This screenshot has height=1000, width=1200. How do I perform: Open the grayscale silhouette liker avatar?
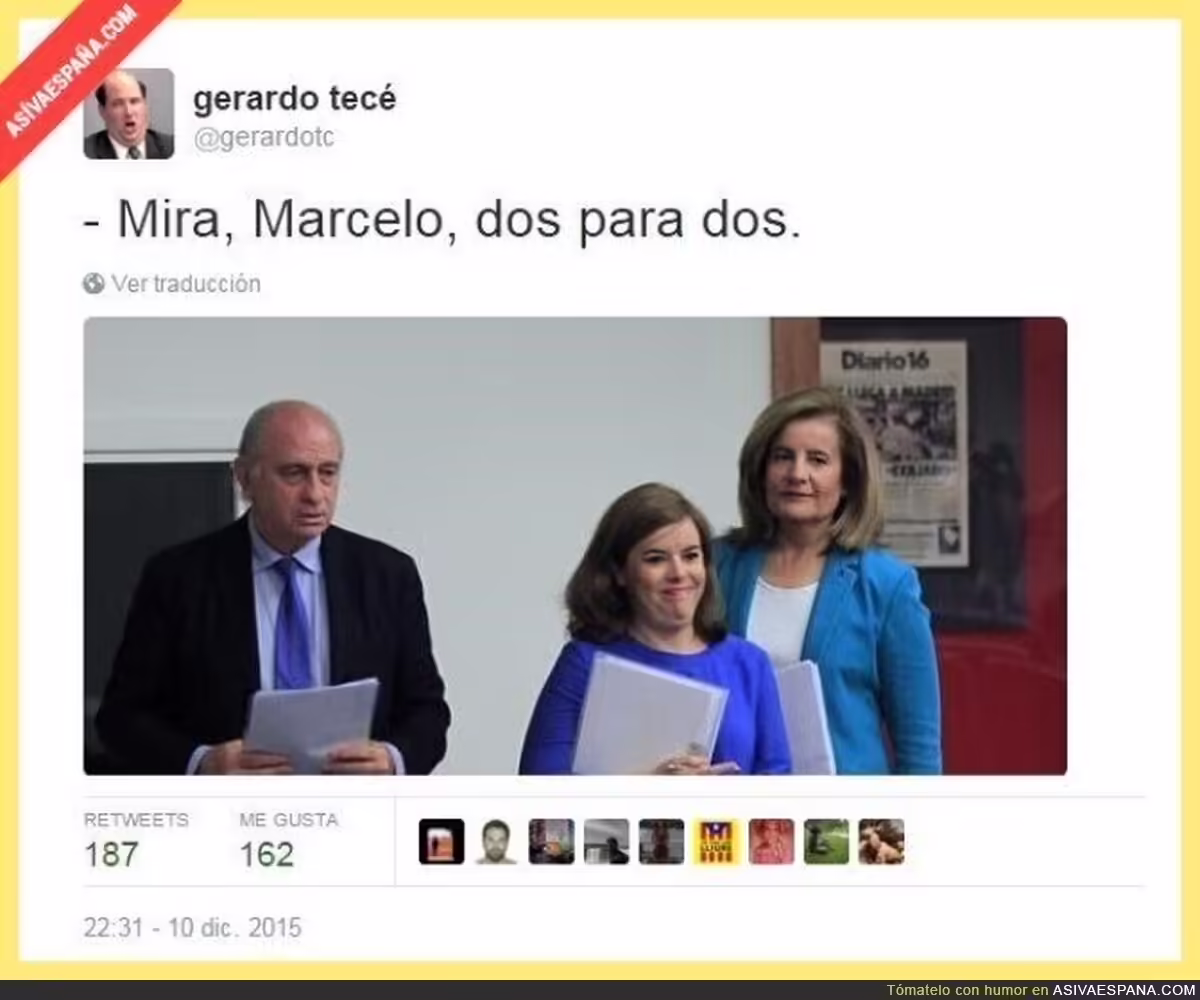tap(606, 841)
